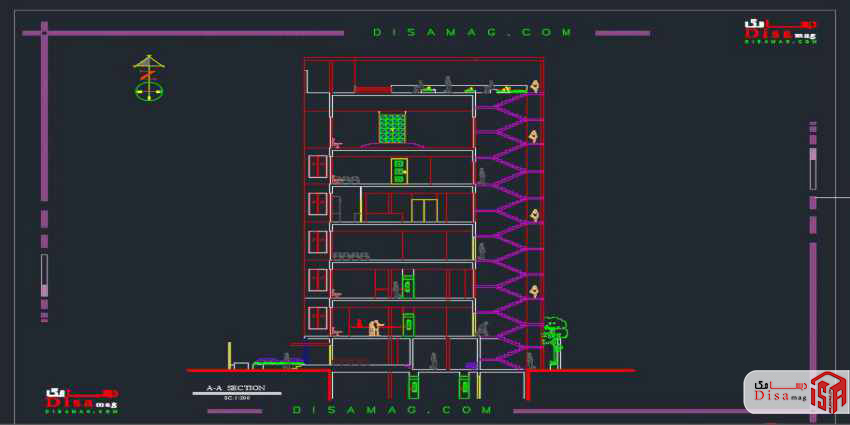
Task: Pick the right green elevator door in the basement
Action: pyautogui.click(x=464, y=385)
